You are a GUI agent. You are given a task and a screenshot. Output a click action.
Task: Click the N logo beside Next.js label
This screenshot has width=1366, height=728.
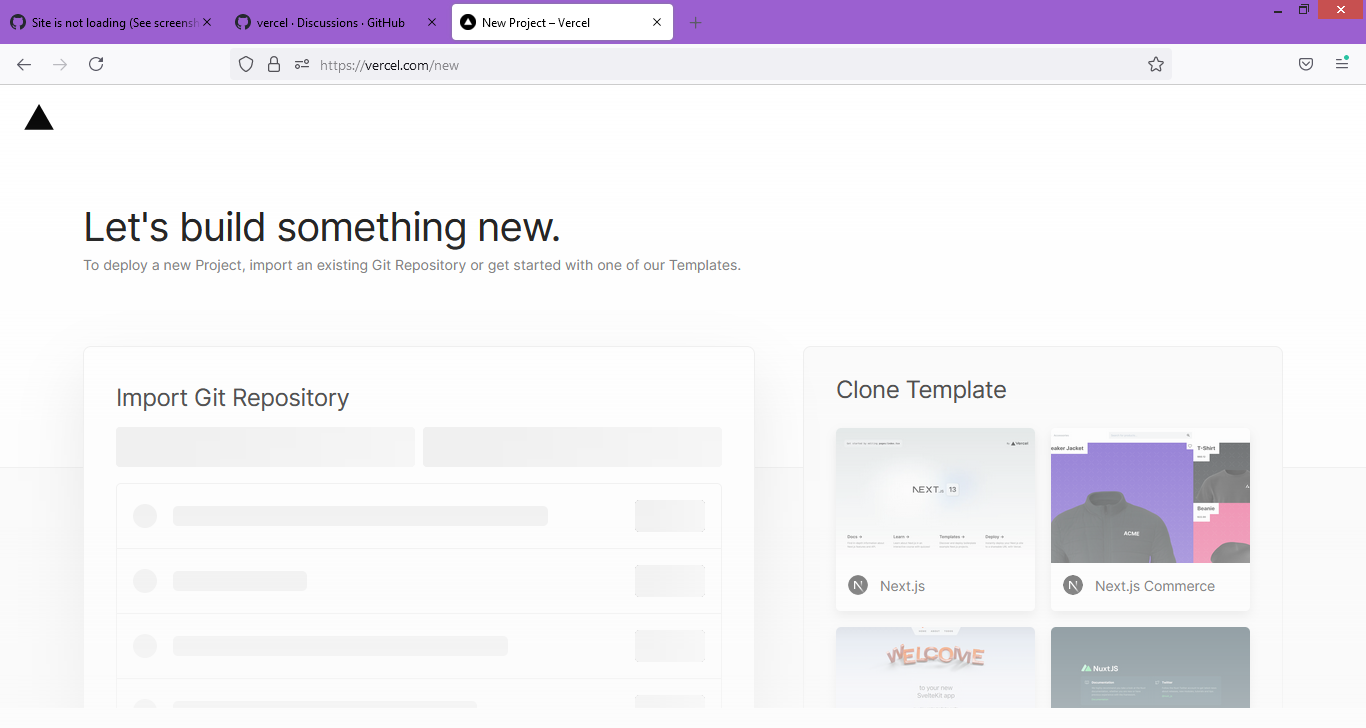tap(858, 586)
